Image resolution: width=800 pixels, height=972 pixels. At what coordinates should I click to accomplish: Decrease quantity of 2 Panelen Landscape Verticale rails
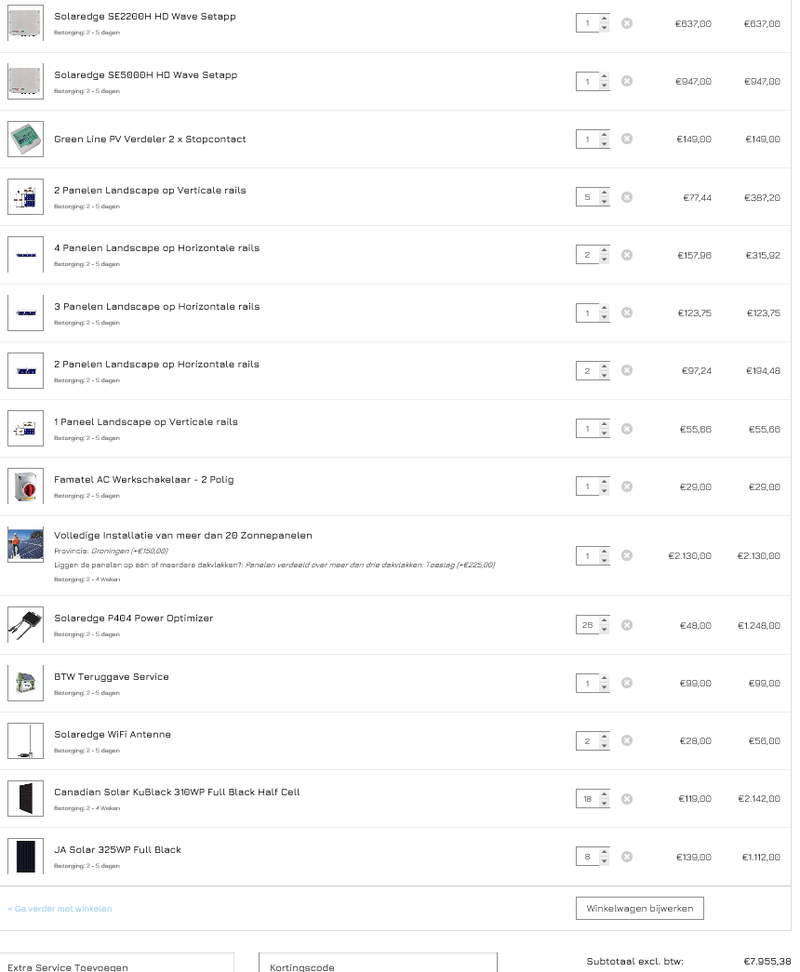click(603, 201)
